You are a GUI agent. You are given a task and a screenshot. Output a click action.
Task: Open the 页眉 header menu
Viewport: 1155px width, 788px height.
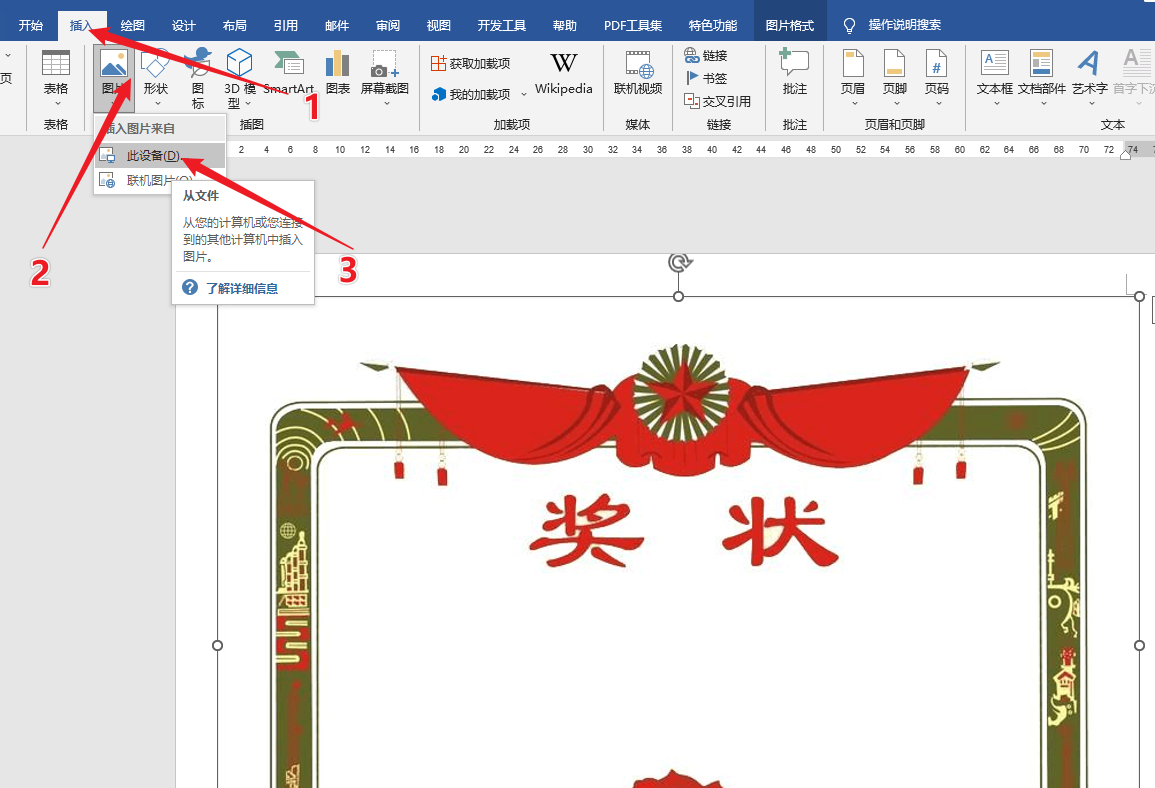[x=853, y=77]
